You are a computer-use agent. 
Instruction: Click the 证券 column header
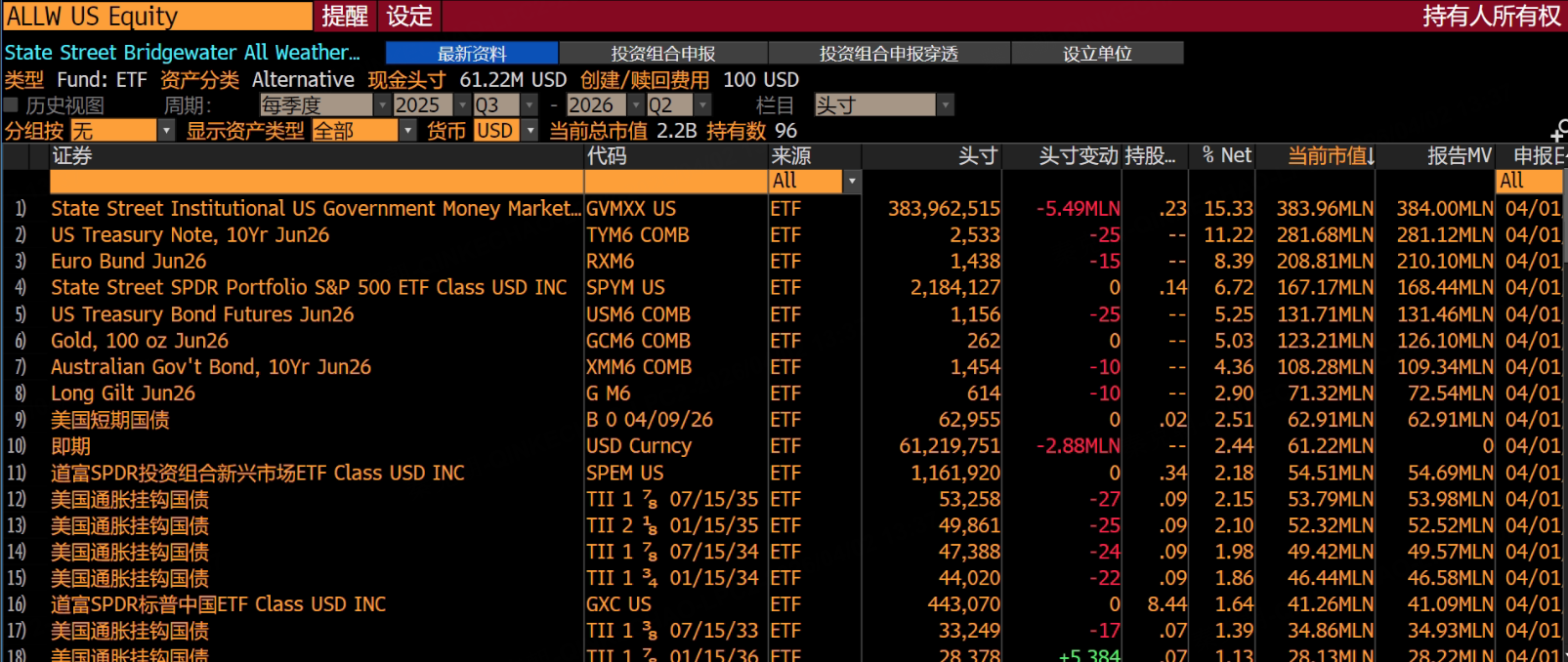[72, 156]
